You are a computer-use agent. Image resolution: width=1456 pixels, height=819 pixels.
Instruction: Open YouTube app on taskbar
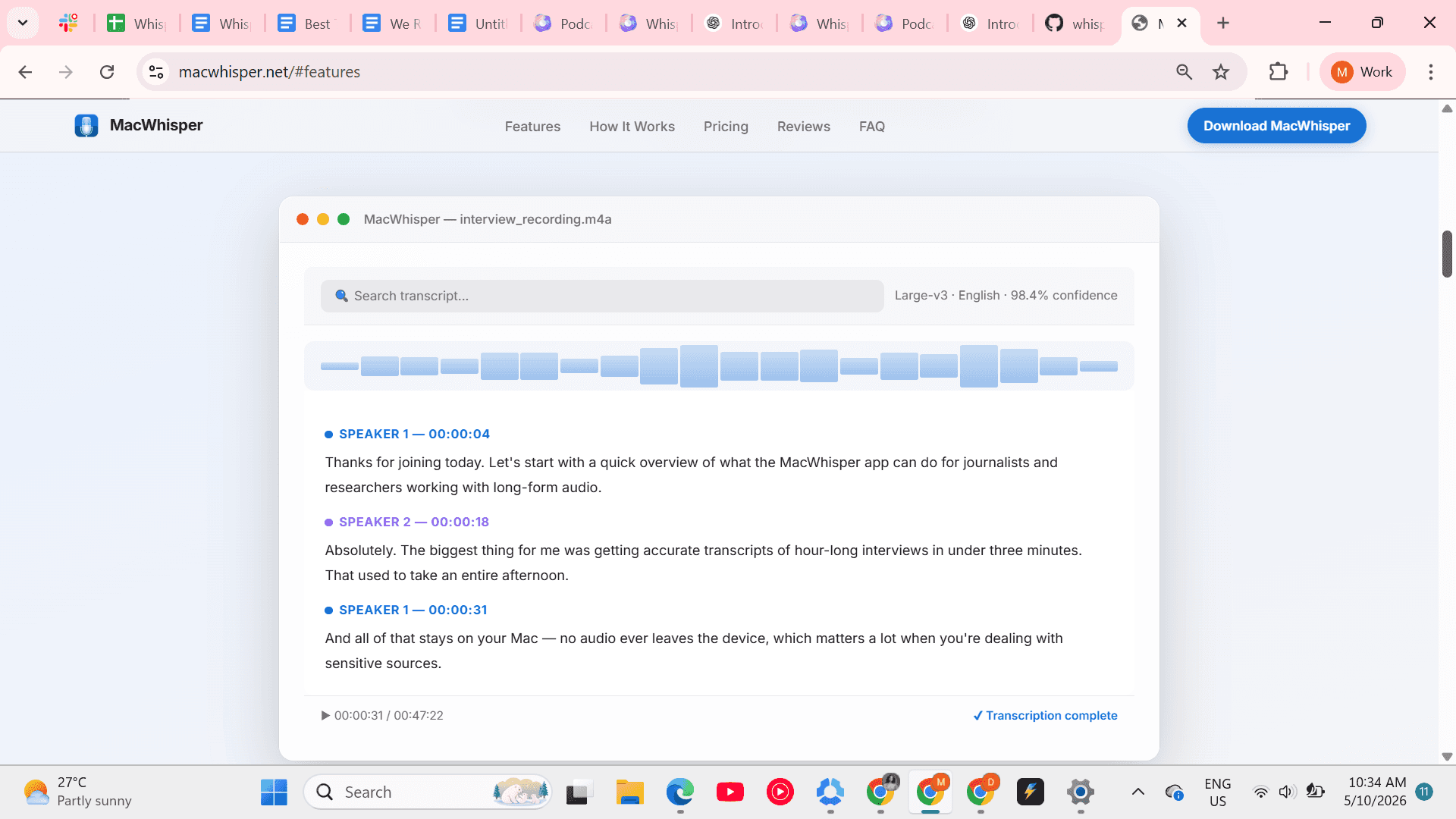[x=730, y=792]
